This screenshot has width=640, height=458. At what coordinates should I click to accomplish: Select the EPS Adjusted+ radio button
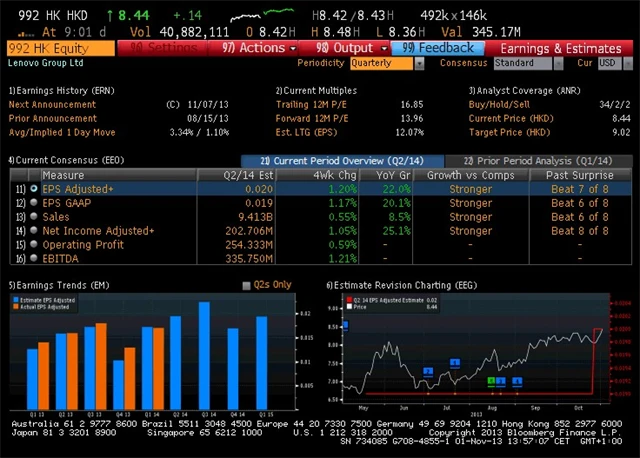pyautogui.click(x=34, y=189)
